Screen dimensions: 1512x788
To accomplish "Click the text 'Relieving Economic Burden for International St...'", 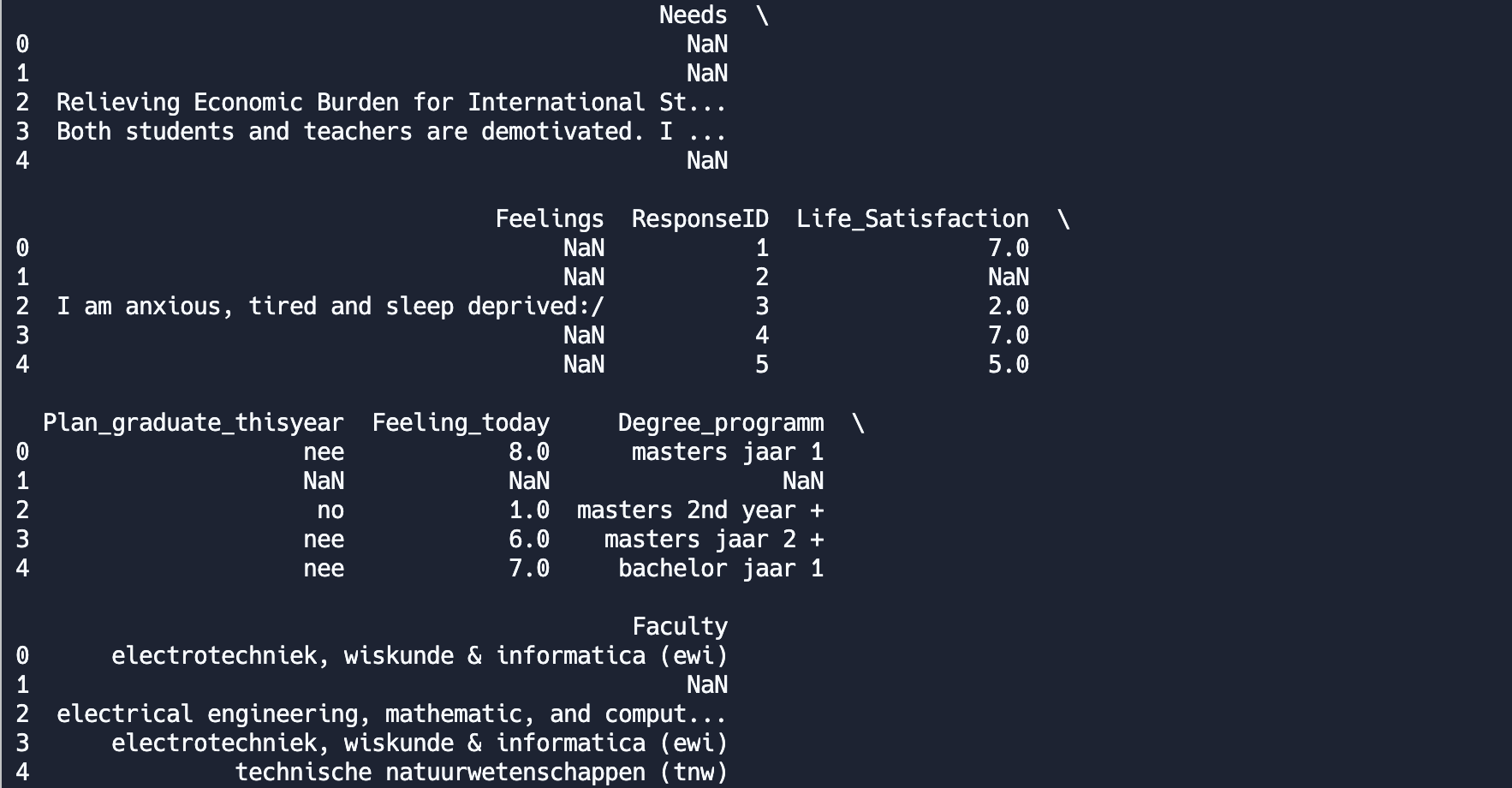I will point(391,103).
